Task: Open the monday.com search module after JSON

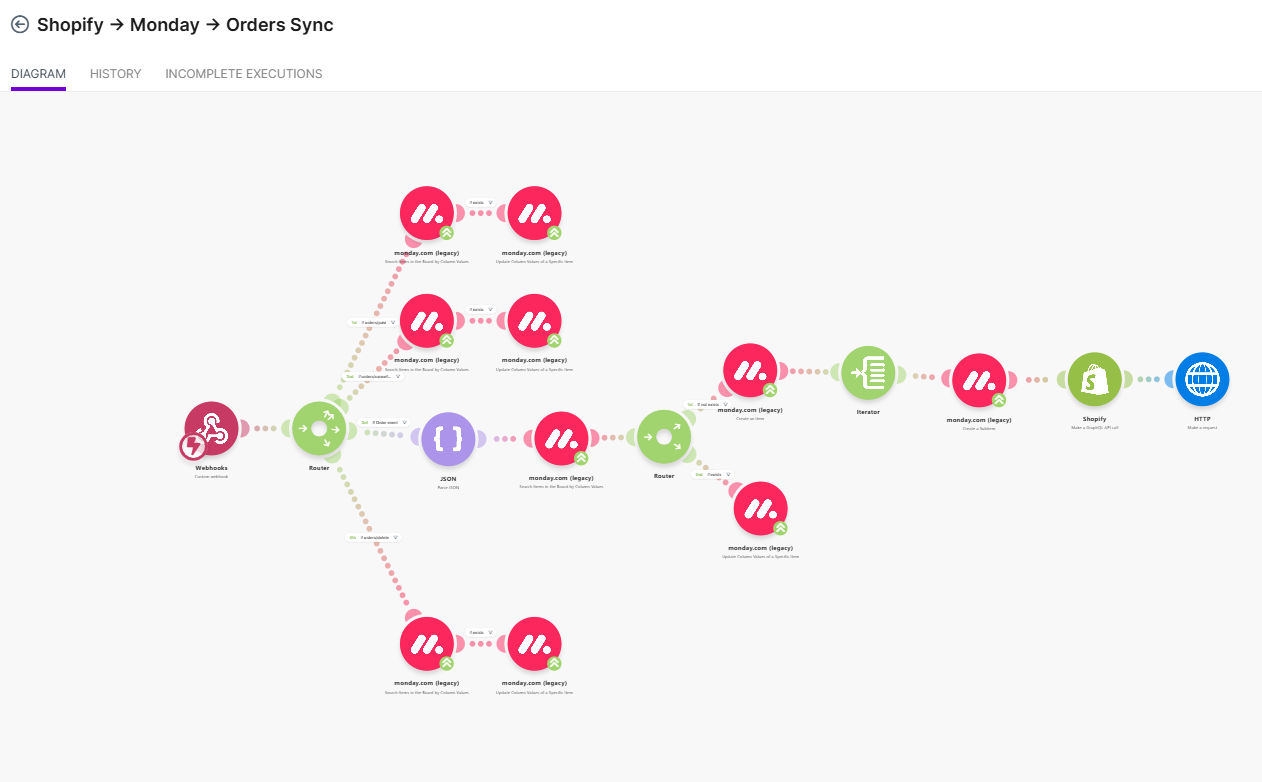Action: coord(561,439)
